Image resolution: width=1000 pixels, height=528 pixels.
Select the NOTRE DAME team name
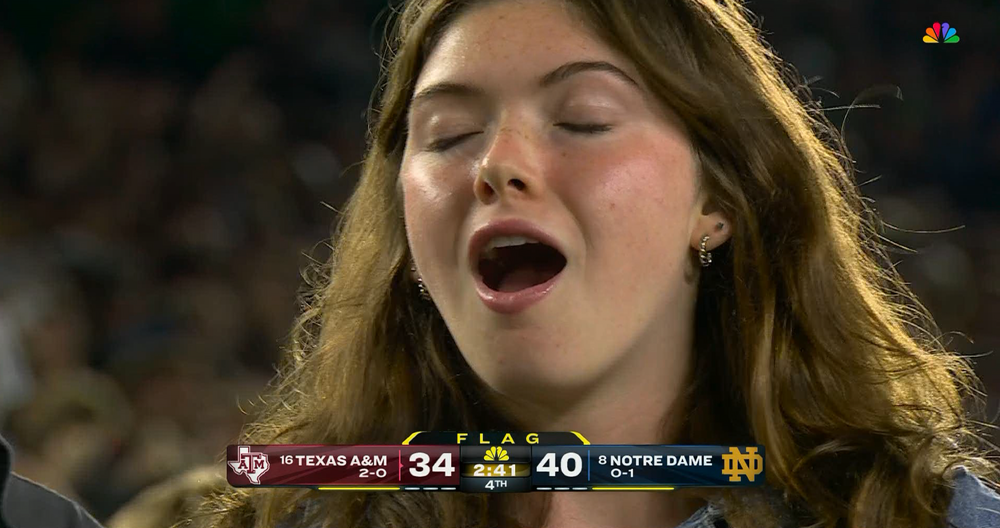(661, 460)
